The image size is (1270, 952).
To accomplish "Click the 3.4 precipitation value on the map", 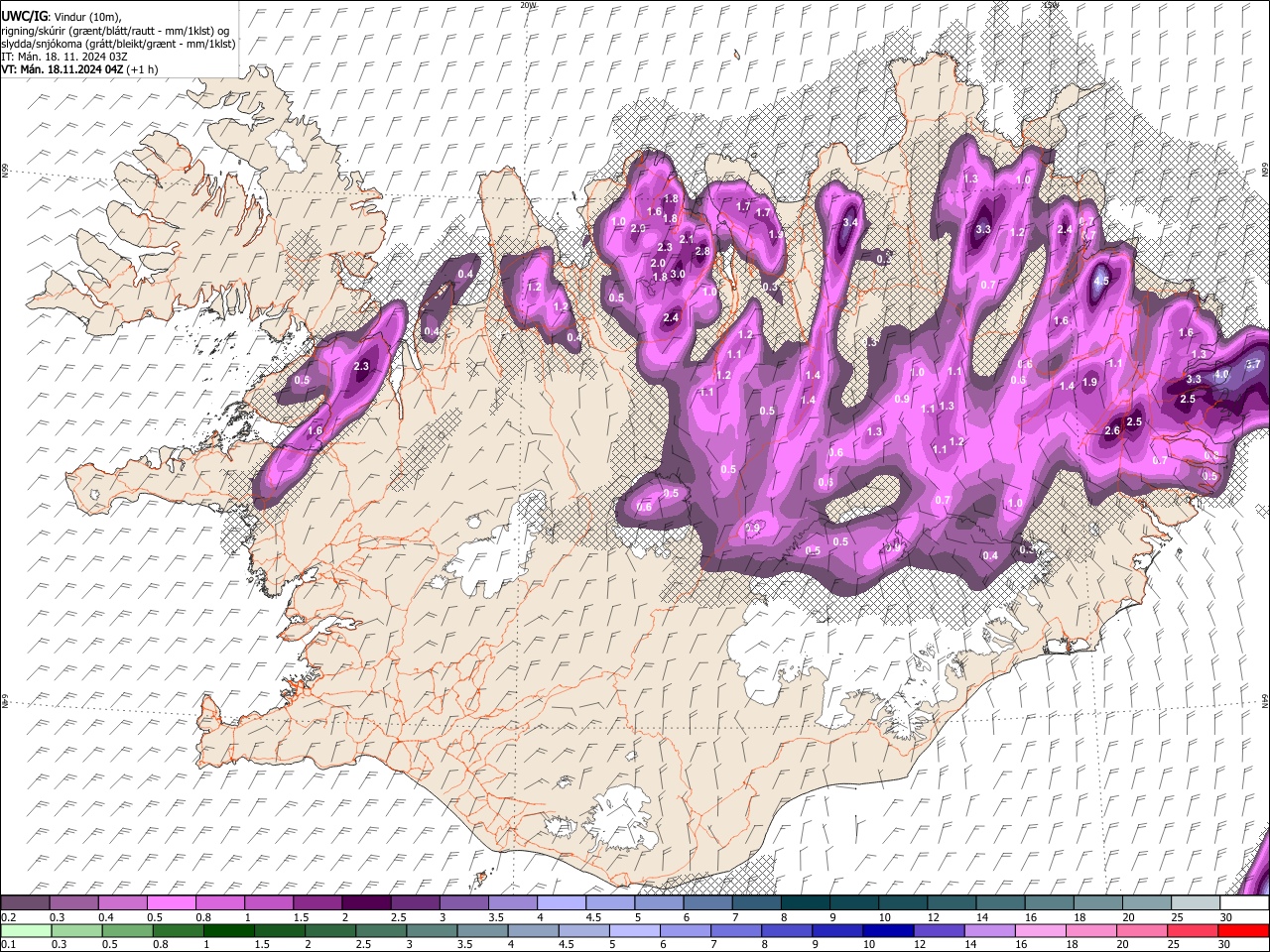I will pyautogui.click(x=849, y=222).
